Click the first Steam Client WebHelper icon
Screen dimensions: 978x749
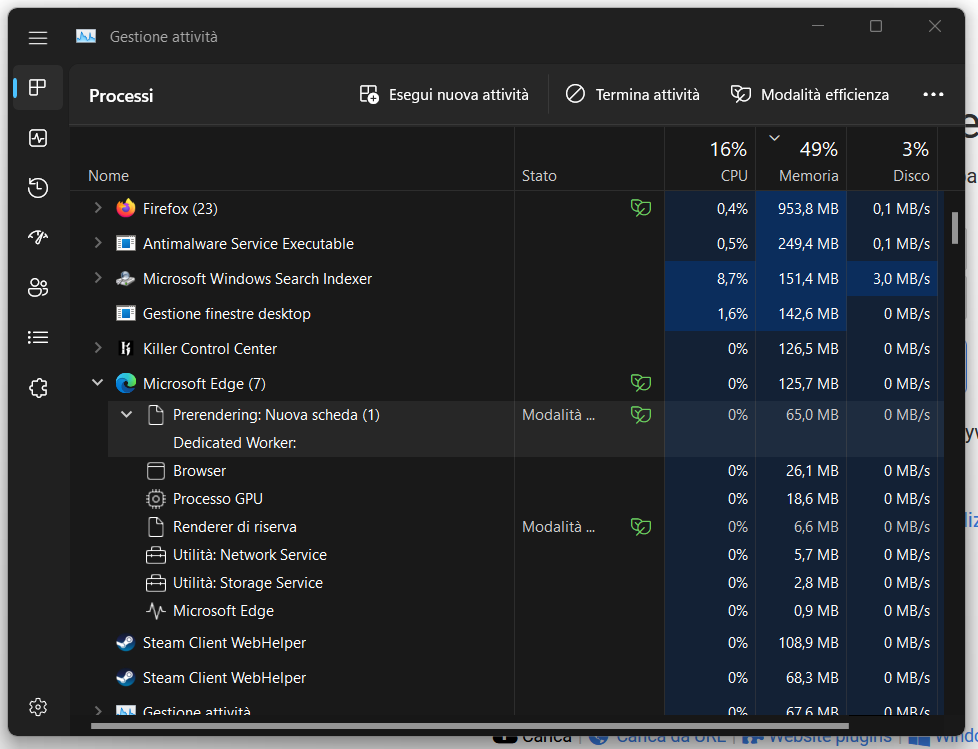125,643
